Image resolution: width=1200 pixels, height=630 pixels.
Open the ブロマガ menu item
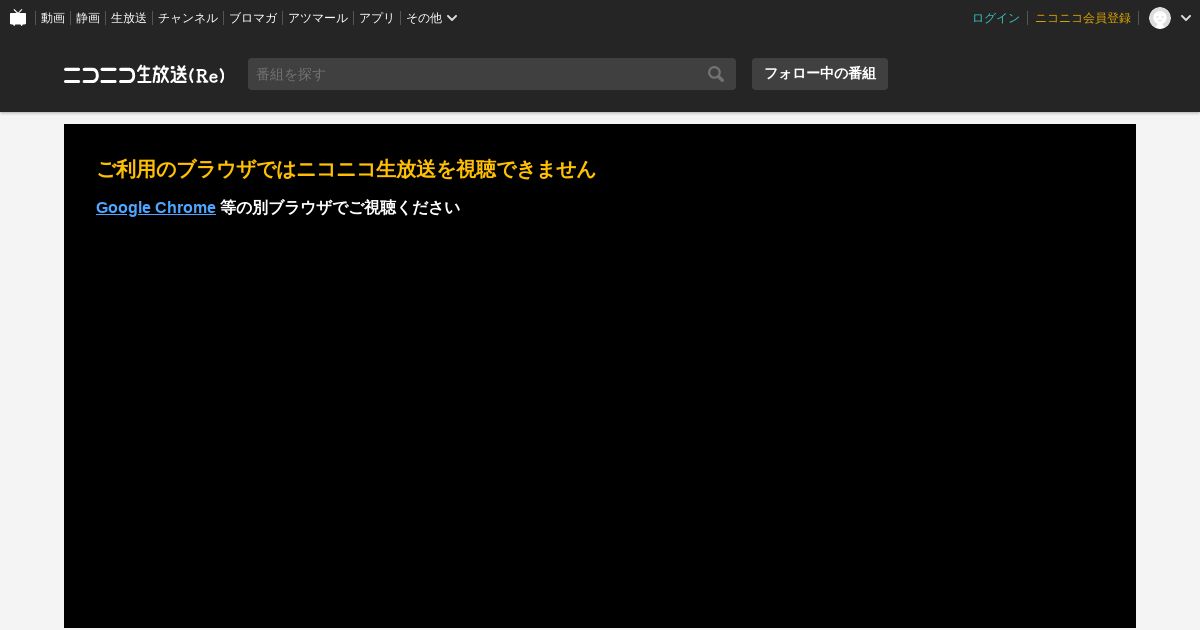(253, 18)
